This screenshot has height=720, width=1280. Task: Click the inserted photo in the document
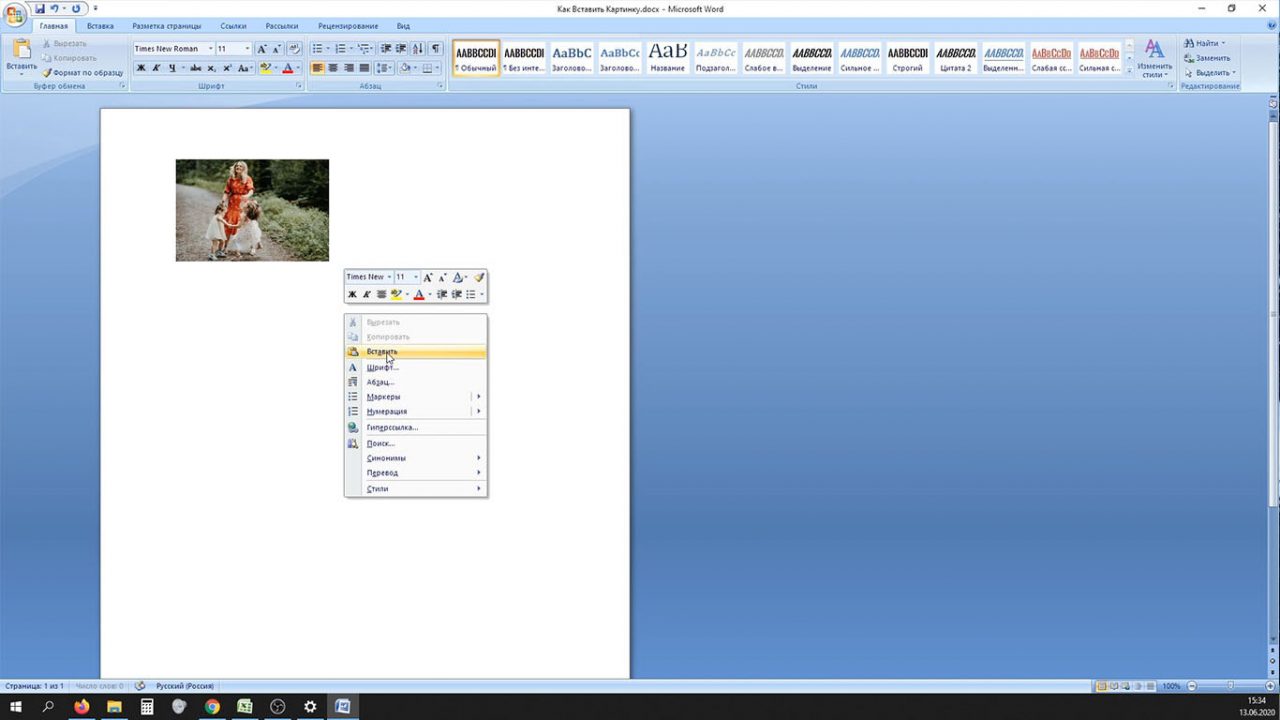coord(252,210)
